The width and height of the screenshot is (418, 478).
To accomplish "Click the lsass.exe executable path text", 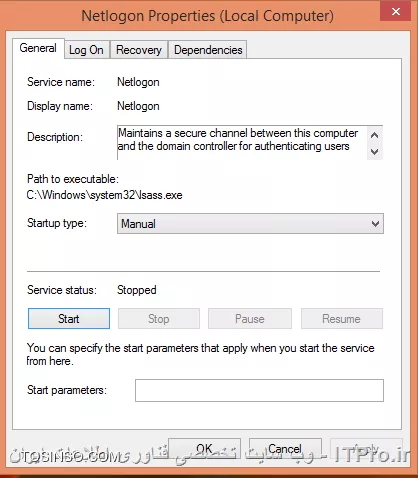I will (x=105, y=195).
